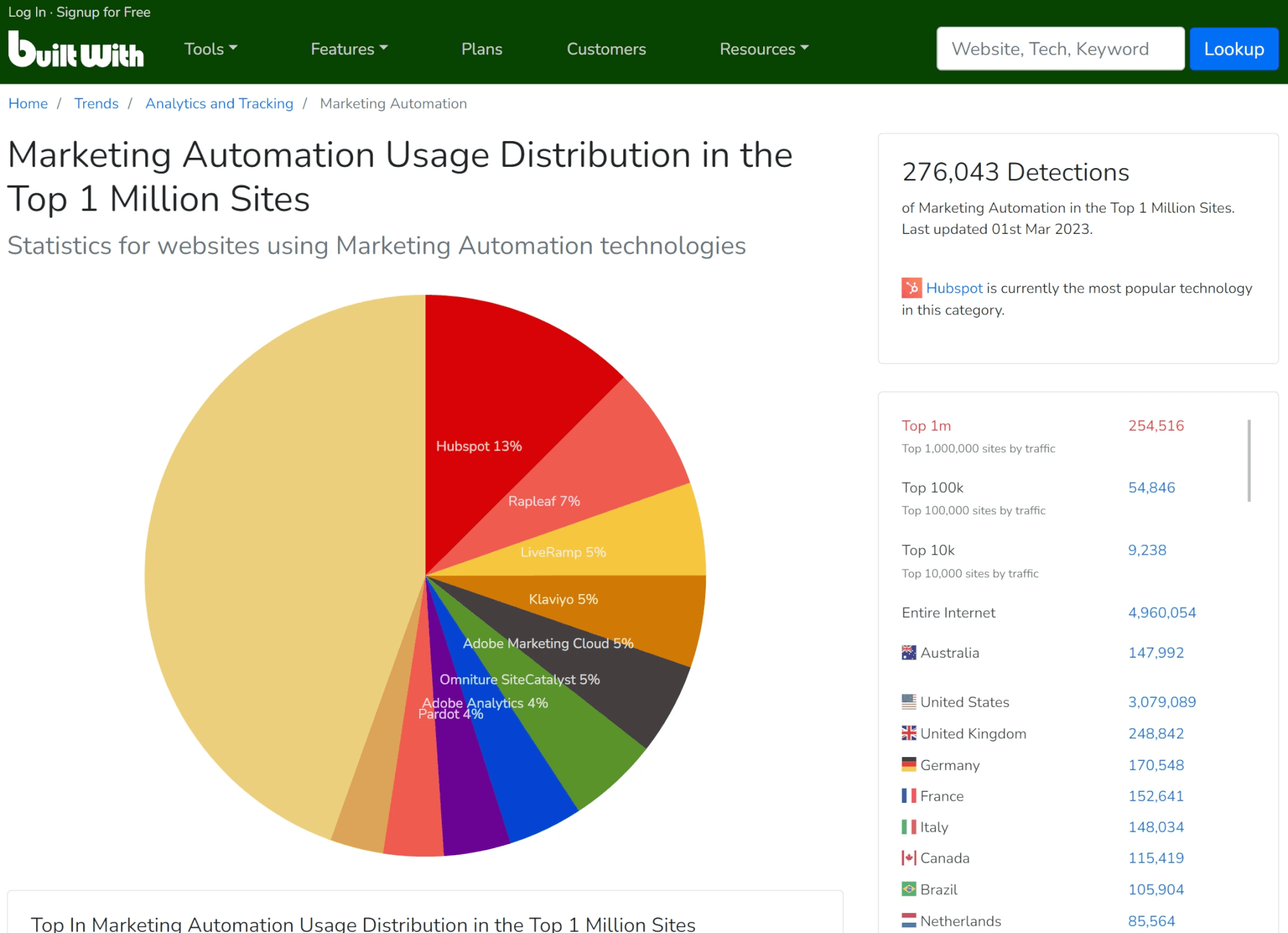Click the United States flag icon
Image resolution: width=1288 pixels, height=933 pixels.
[909, 702]
